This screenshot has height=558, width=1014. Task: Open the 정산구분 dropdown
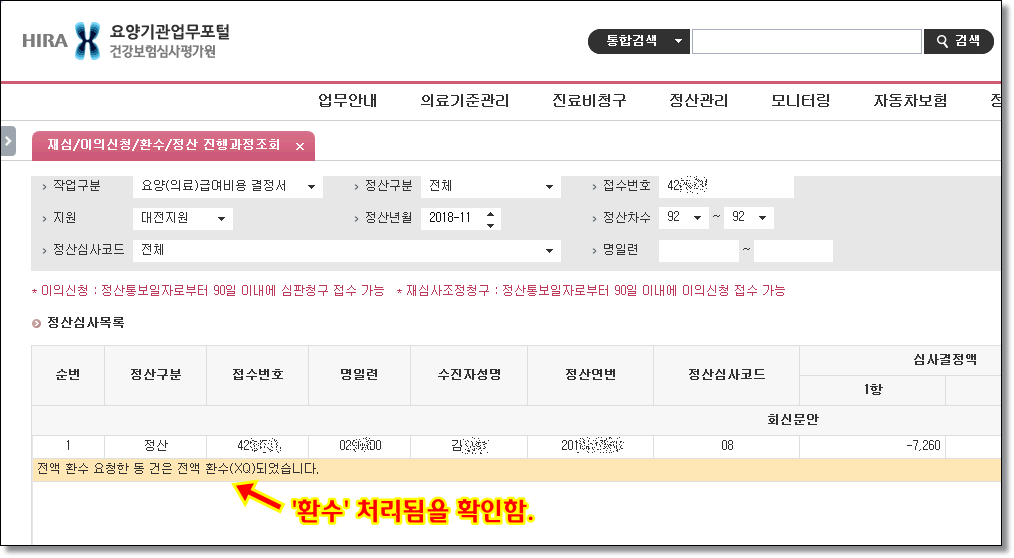(x=491, y=187)
